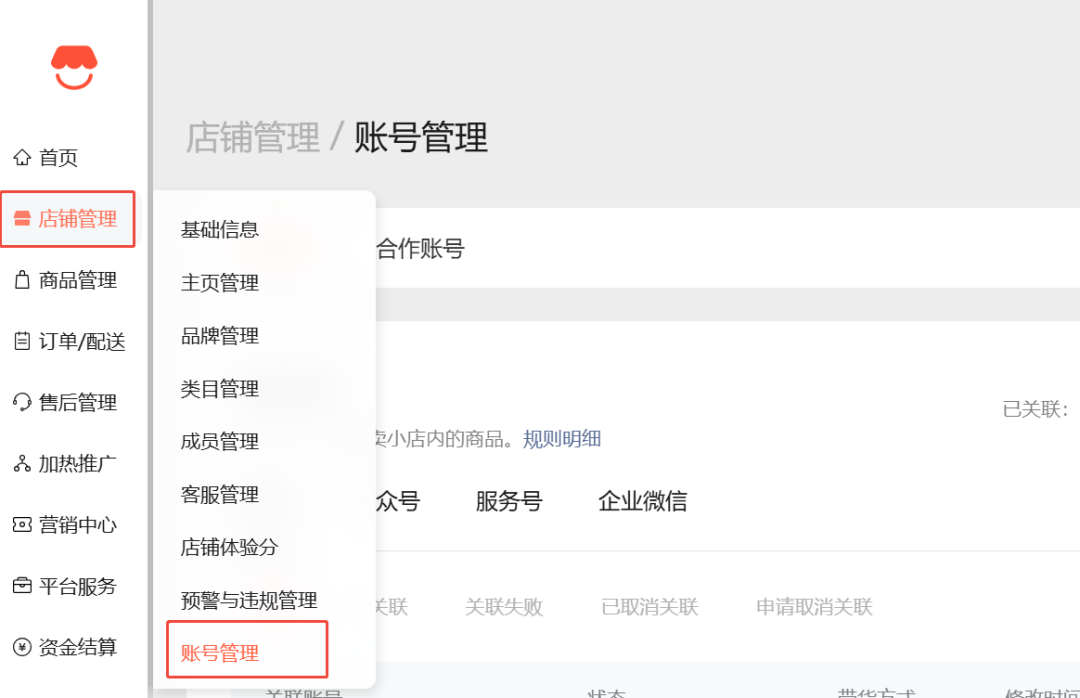Switch to the 服务号 tab
Viewport: 1080px width, 698px height.
click(x=509, y=501)
